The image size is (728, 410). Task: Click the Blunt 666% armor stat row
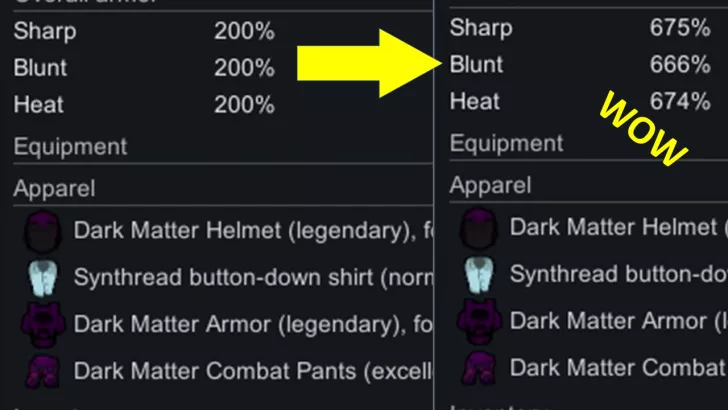(x=580, y=65)
